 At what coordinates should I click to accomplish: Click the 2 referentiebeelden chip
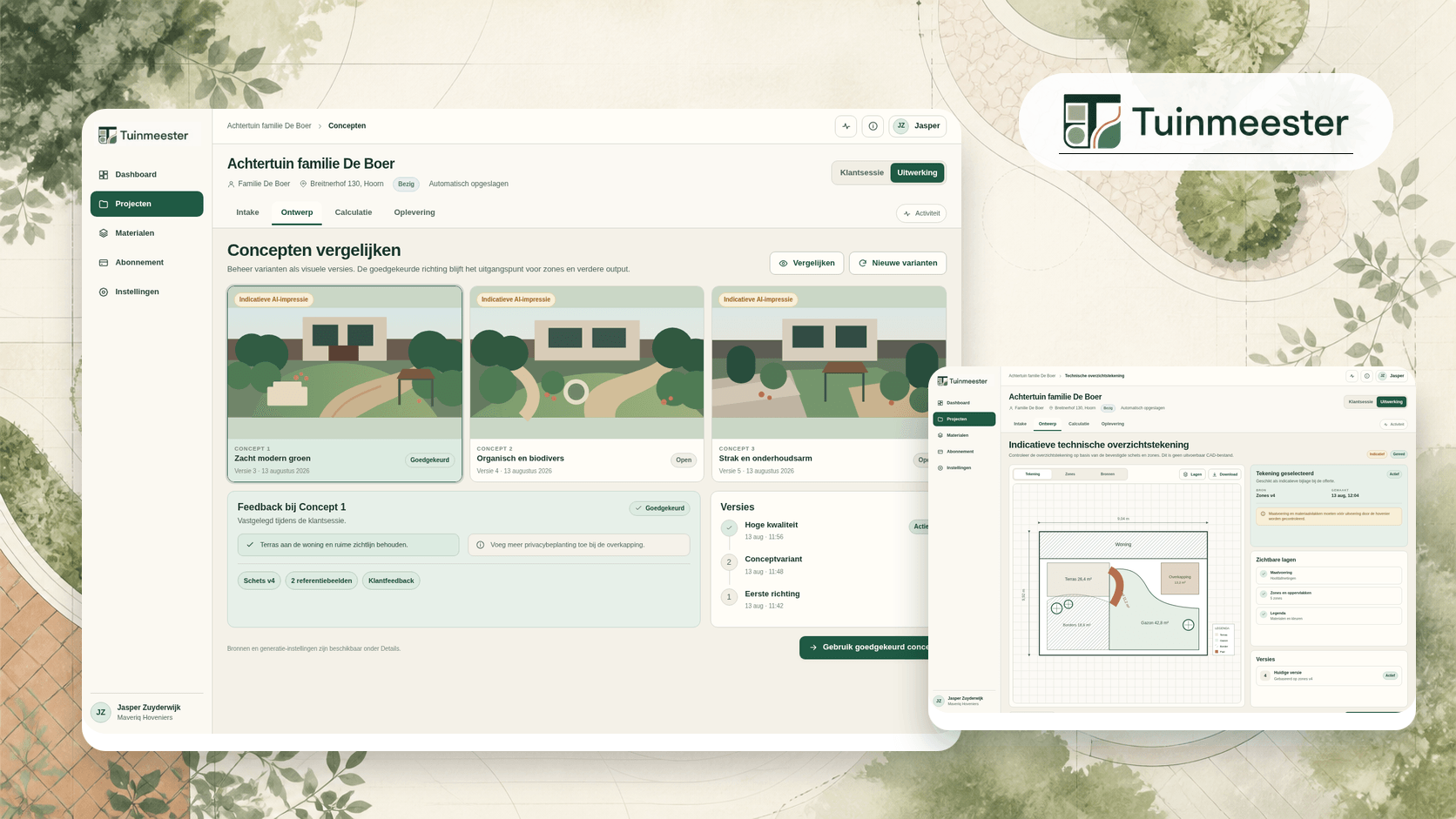pos(321,581)
